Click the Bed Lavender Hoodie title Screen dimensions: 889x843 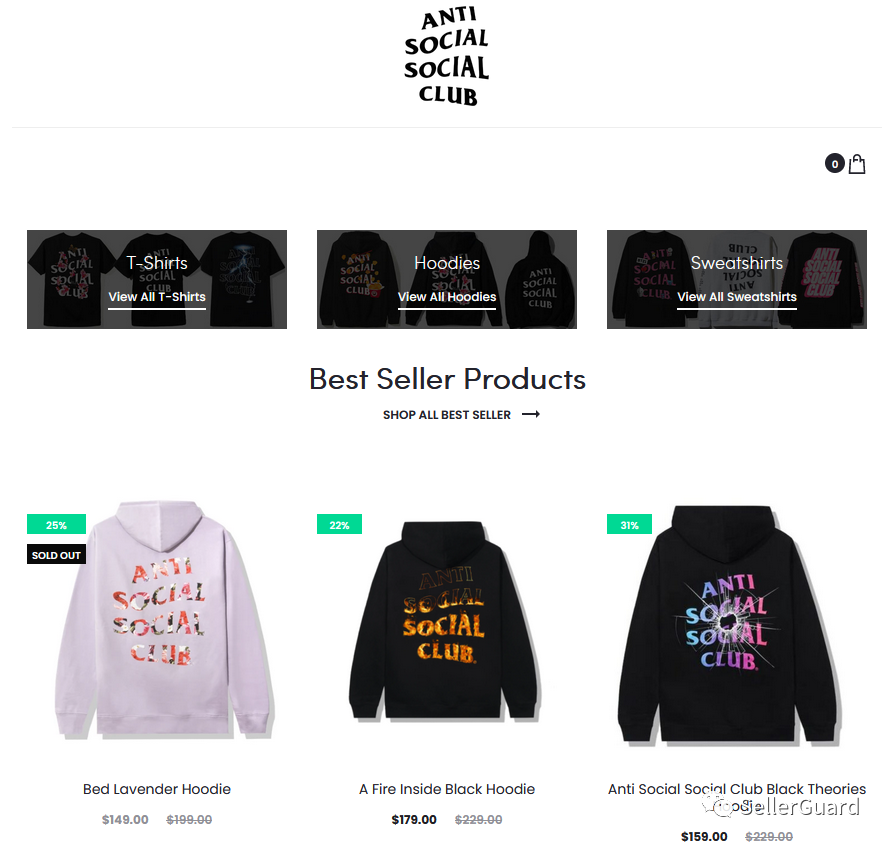coord(157,789)
